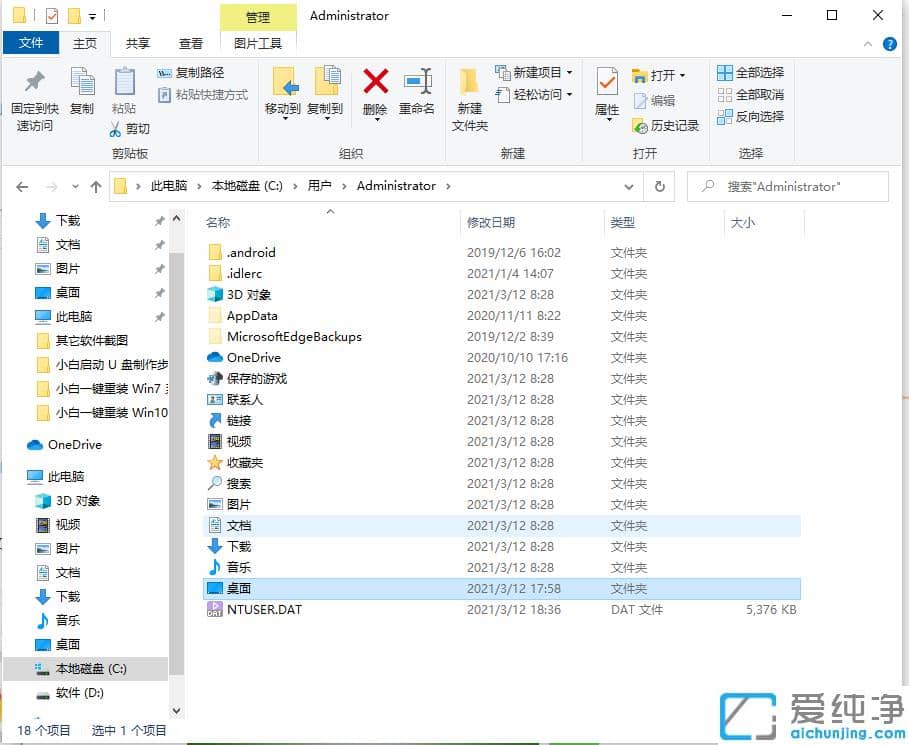Expand the address bar path dropdown arrow
The height and width of the screenshot is (745, 909).
[629, 186]
